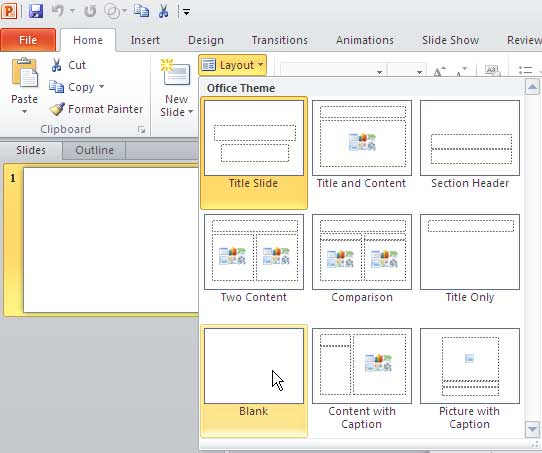Viewport: 542px width, 453px height.
Task: Expand the Copy dropdown arrow
Action: tap(101, 86)
